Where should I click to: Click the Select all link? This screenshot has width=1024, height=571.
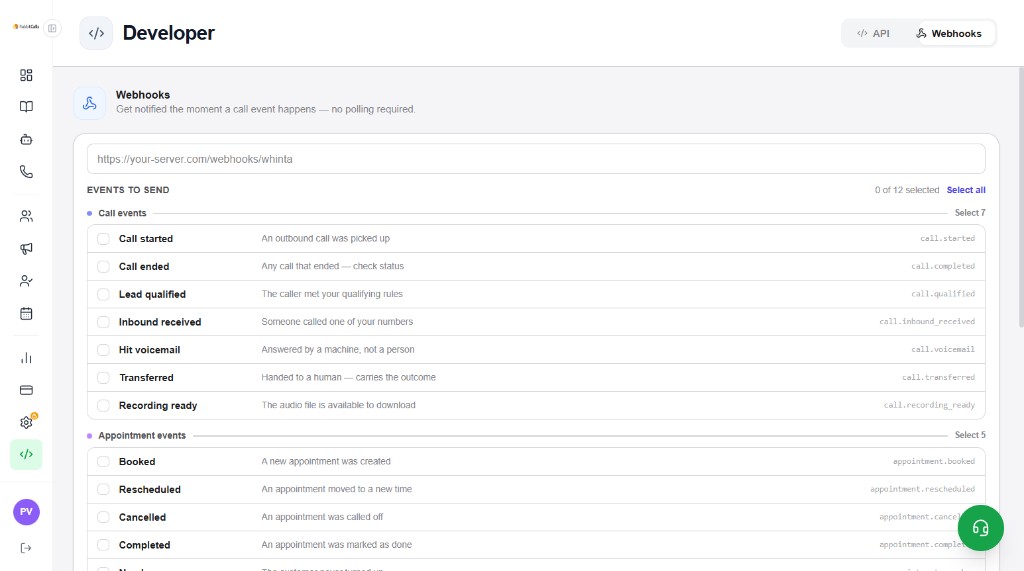click(966, 190)
